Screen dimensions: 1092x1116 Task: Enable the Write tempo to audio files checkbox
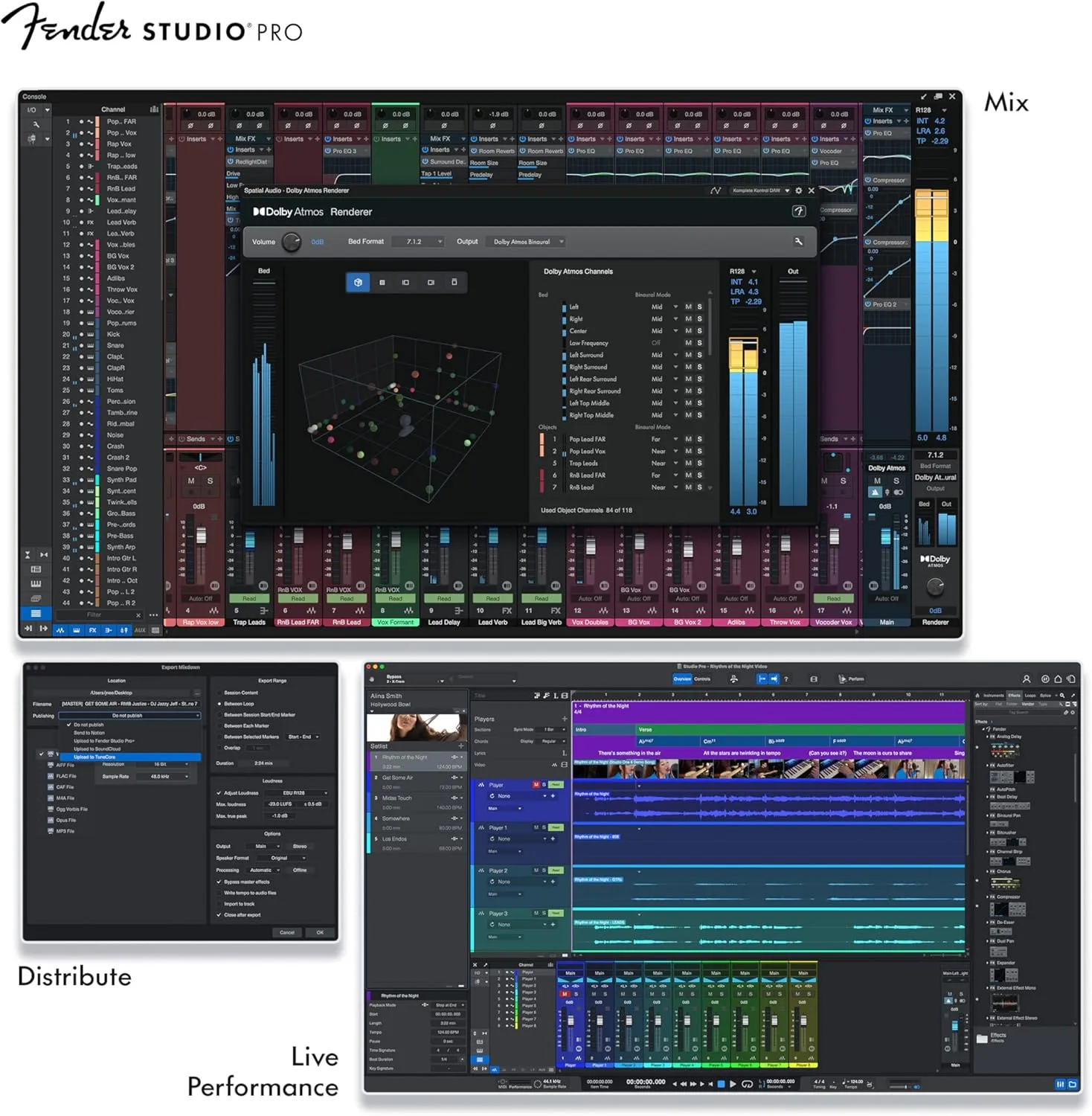click(x=219, y=893)
